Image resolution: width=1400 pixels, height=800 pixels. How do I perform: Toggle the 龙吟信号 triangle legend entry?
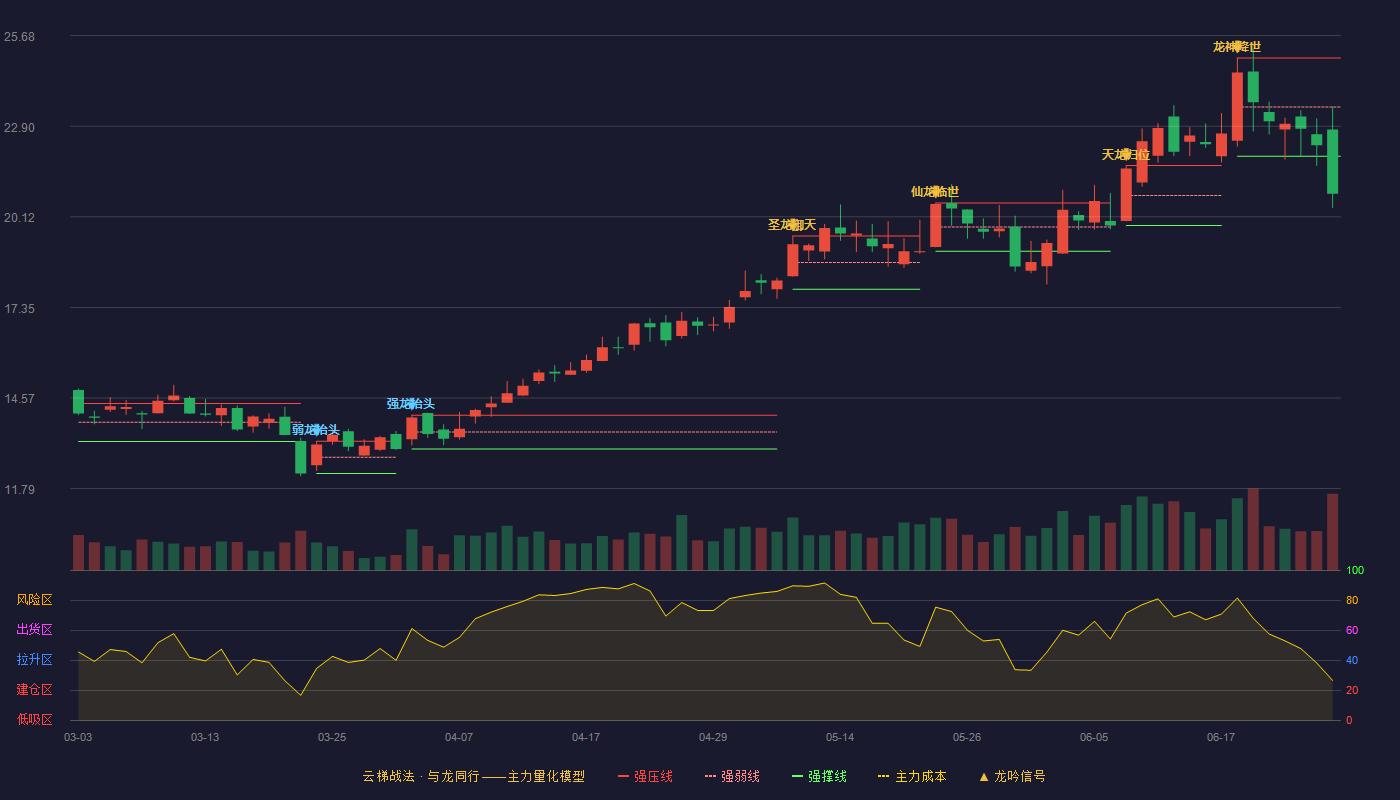[x=1012, y=776]
